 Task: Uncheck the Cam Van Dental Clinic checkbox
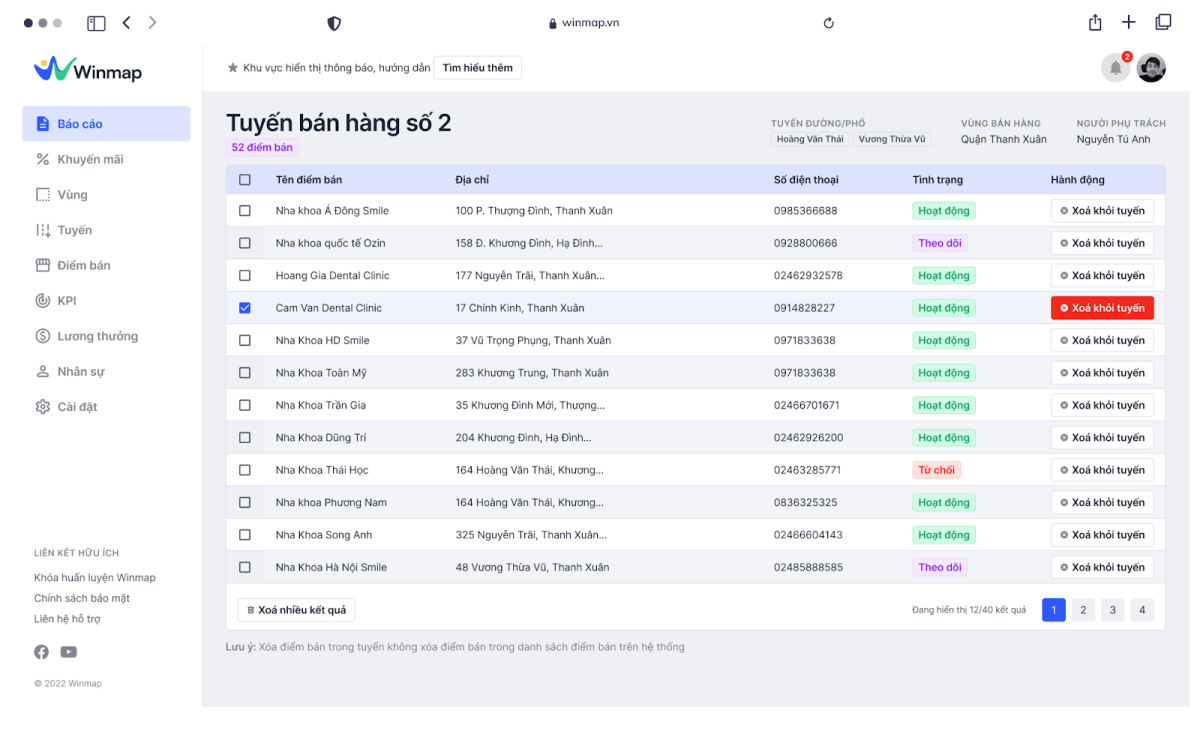click(245, 308)
